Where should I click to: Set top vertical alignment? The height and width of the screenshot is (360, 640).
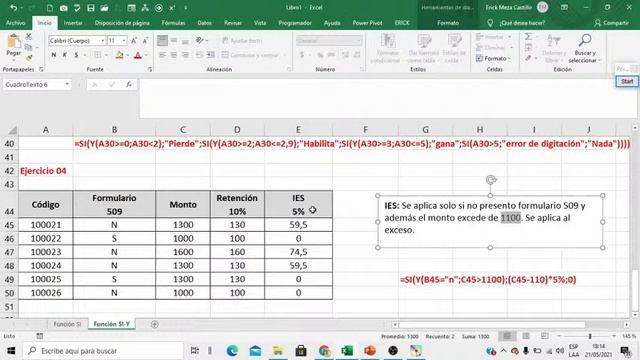[x=162, y=40]
